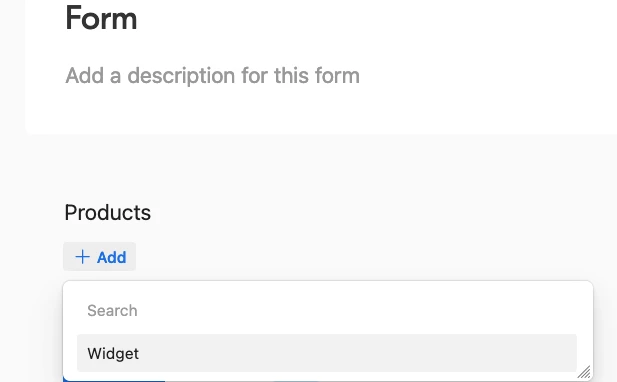Edit the 'Add a description for this form' text
This screenshot has width=617, height=382.
click(x=212, y=75)
